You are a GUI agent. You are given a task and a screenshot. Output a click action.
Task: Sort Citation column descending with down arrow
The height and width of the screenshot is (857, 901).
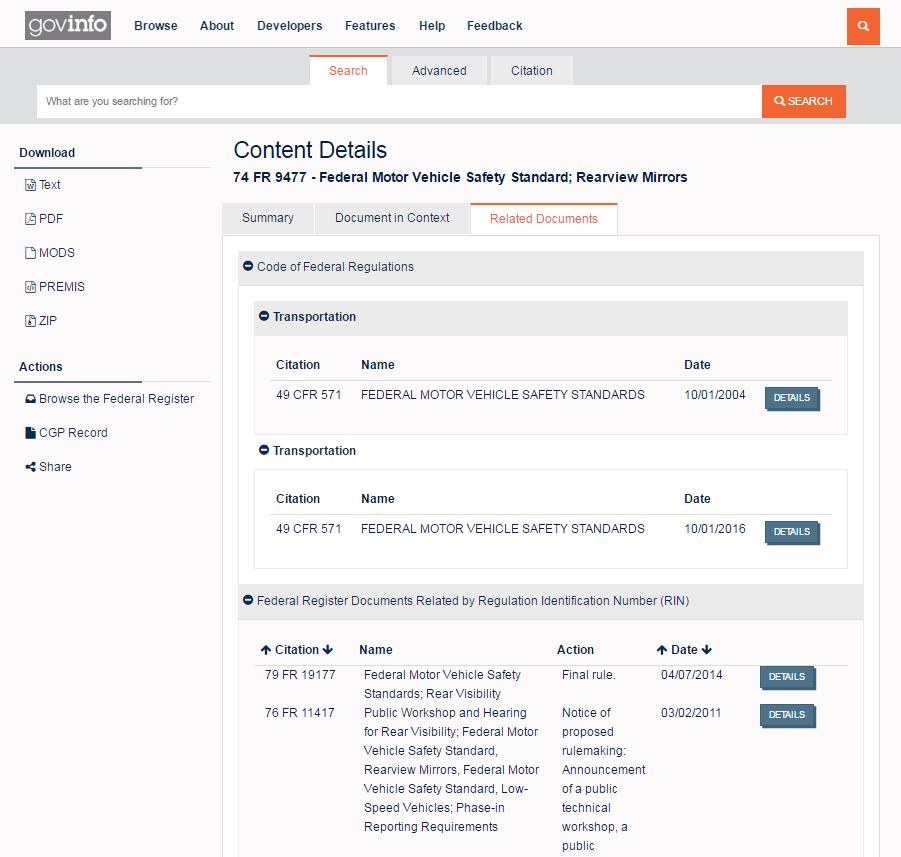tap(328, 650)
